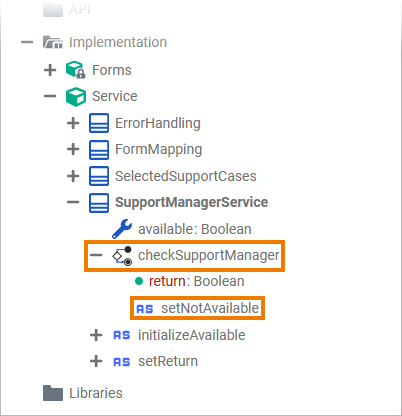The width and height of the screenshot is (402, 416).
Task: Collapse the Implementation folder
Action: click(x=27, y=42)
